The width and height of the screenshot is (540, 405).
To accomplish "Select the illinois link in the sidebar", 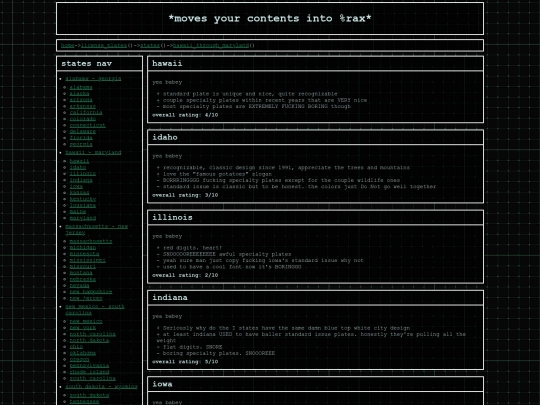I will coord(83,174).
